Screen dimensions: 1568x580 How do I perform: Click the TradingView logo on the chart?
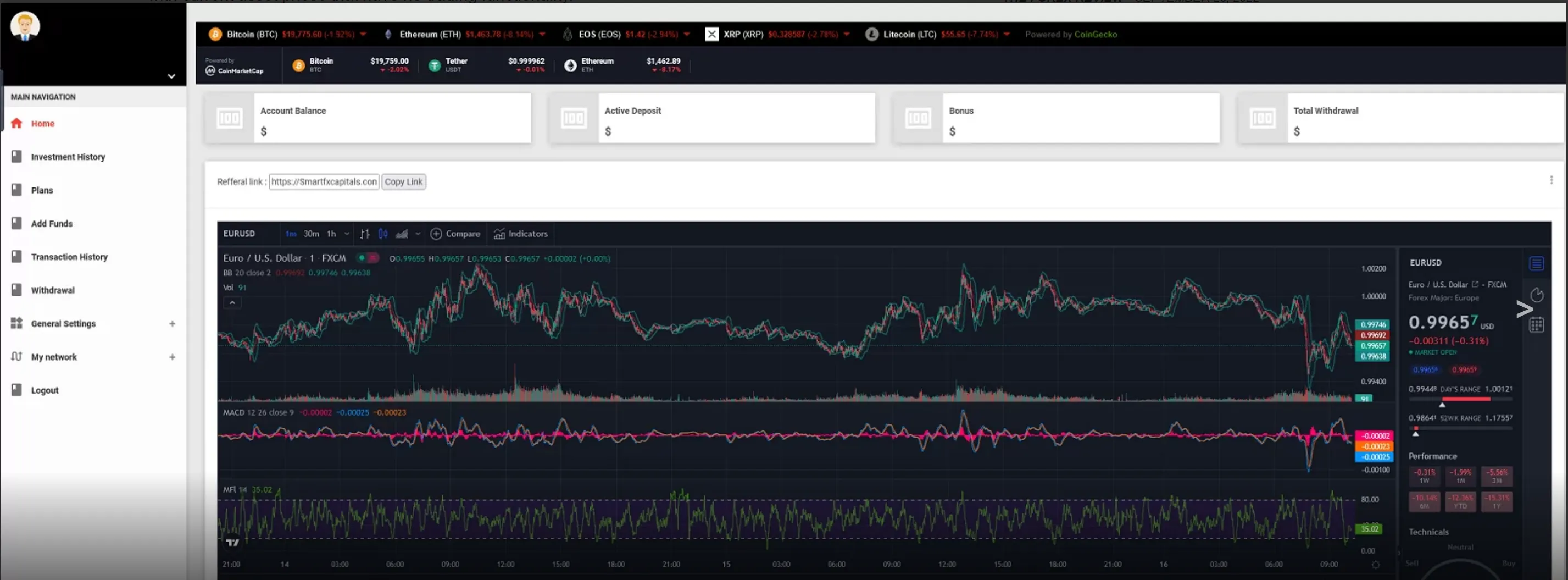coord(232,542)
